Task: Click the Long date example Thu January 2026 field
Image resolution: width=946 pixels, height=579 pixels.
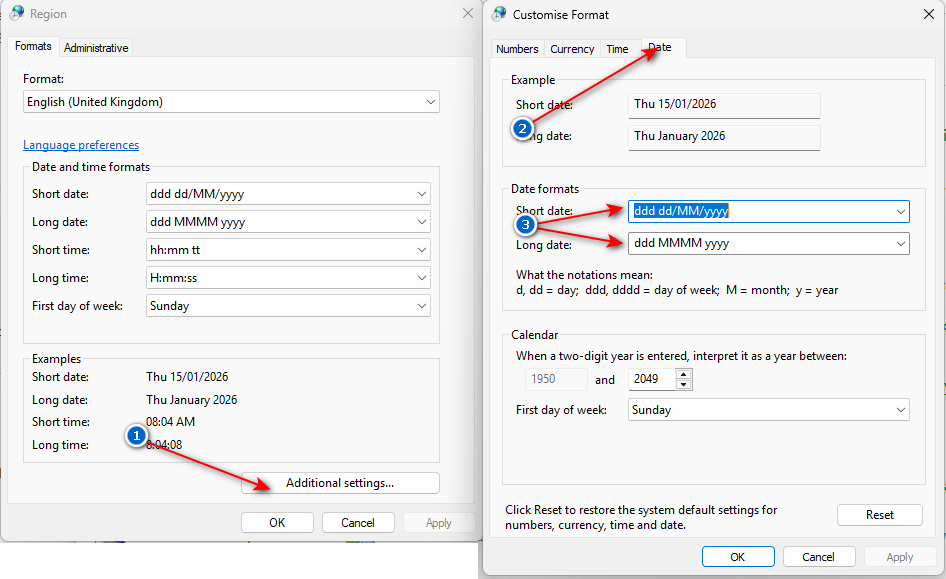Action: click(x=724, y=137)
